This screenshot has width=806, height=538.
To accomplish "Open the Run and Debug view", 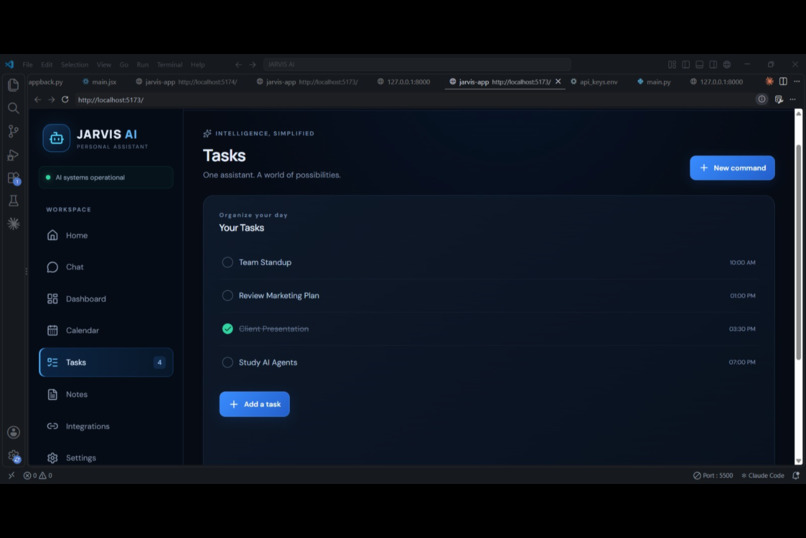I will 13,155.
